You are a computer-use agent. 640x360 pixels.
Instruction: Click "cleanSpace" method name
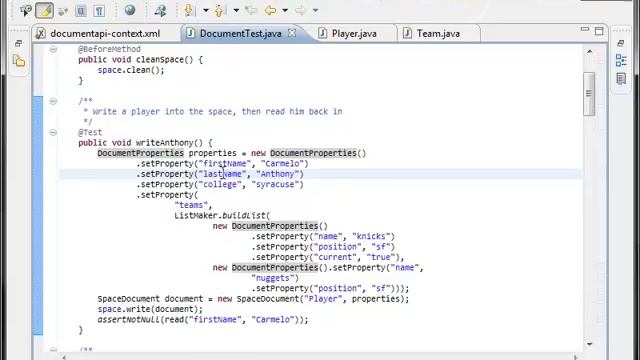click(x=160, y=60)
